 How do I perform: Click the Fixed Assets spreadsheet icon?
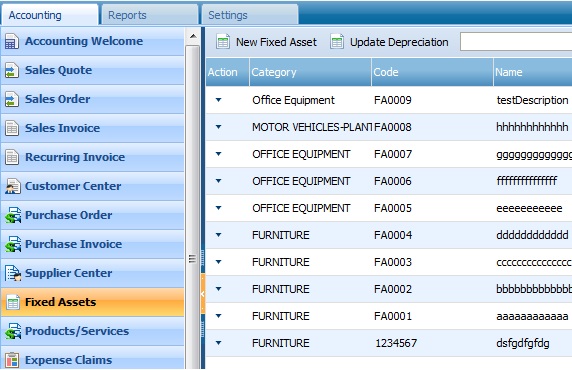(x=13, y=302)
